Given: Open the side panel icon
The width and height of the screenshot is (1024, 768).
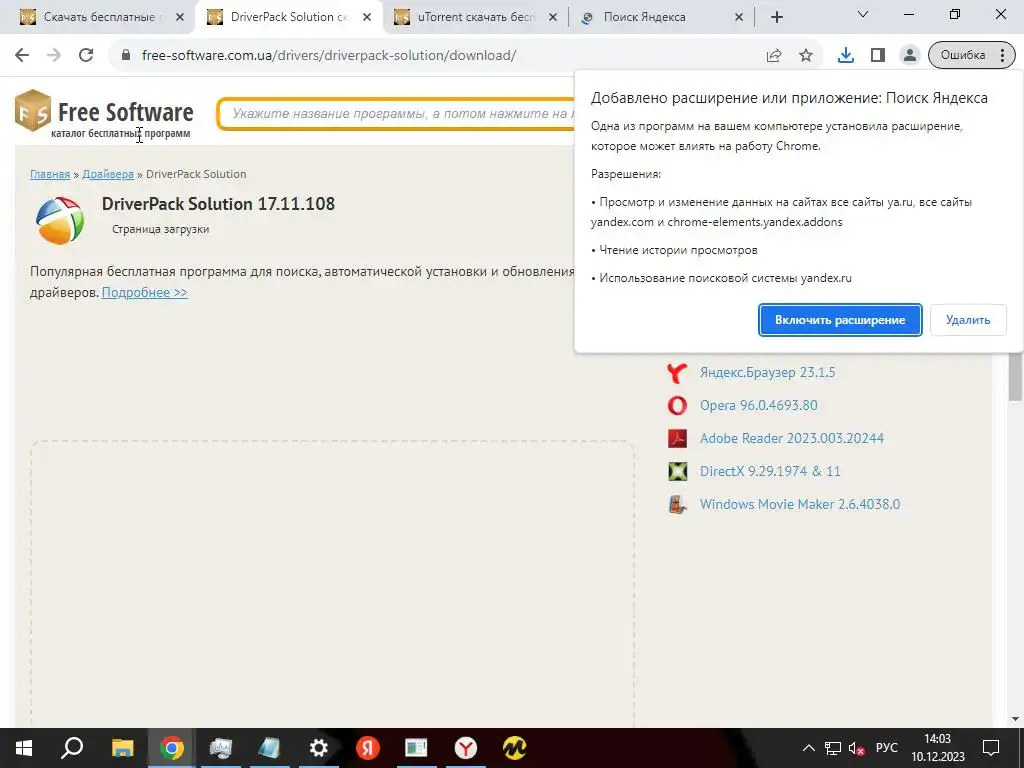Looking at the screenshot, I should 878,56.
